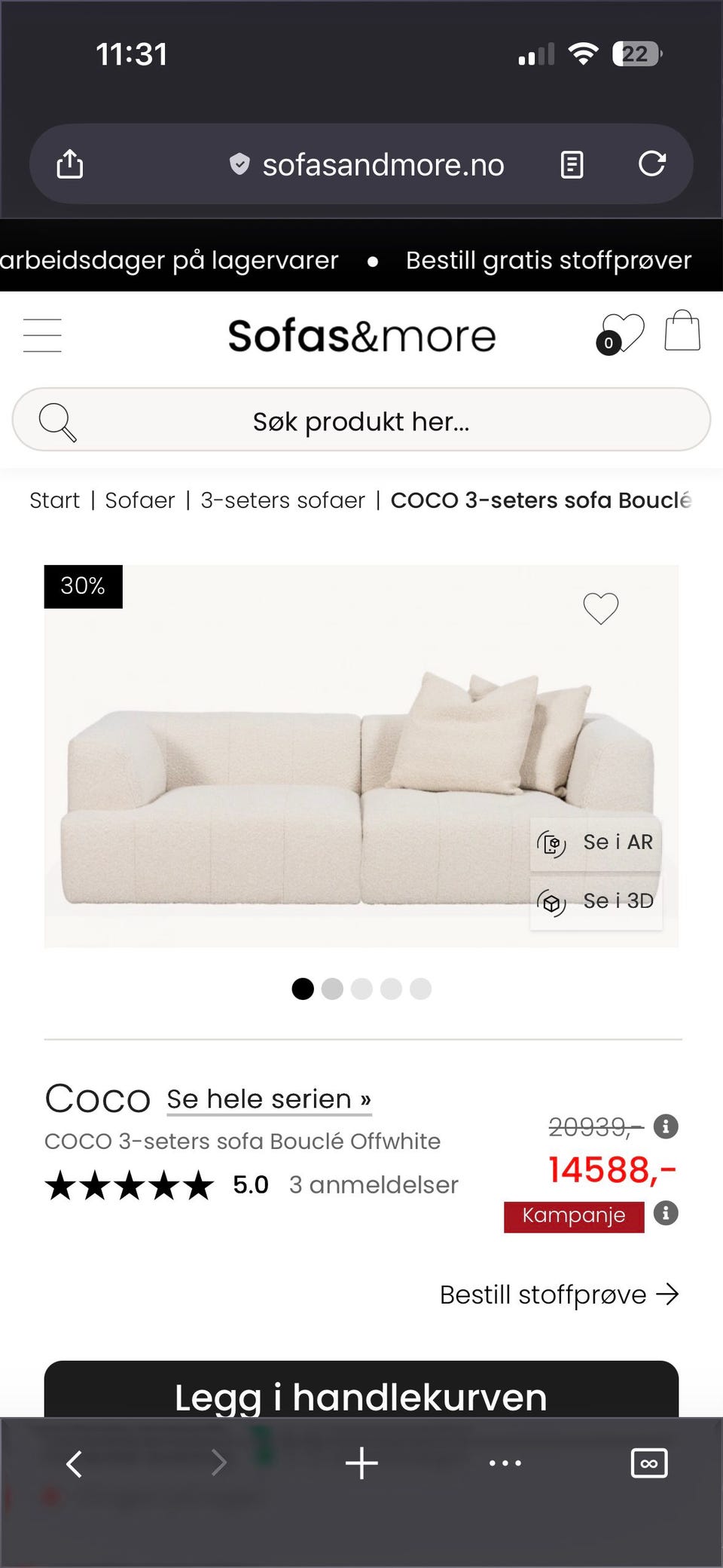The width and height of the screenshot is (723, 1568).
Task: Click info icon next to original price
Action: pos(666,1126)
